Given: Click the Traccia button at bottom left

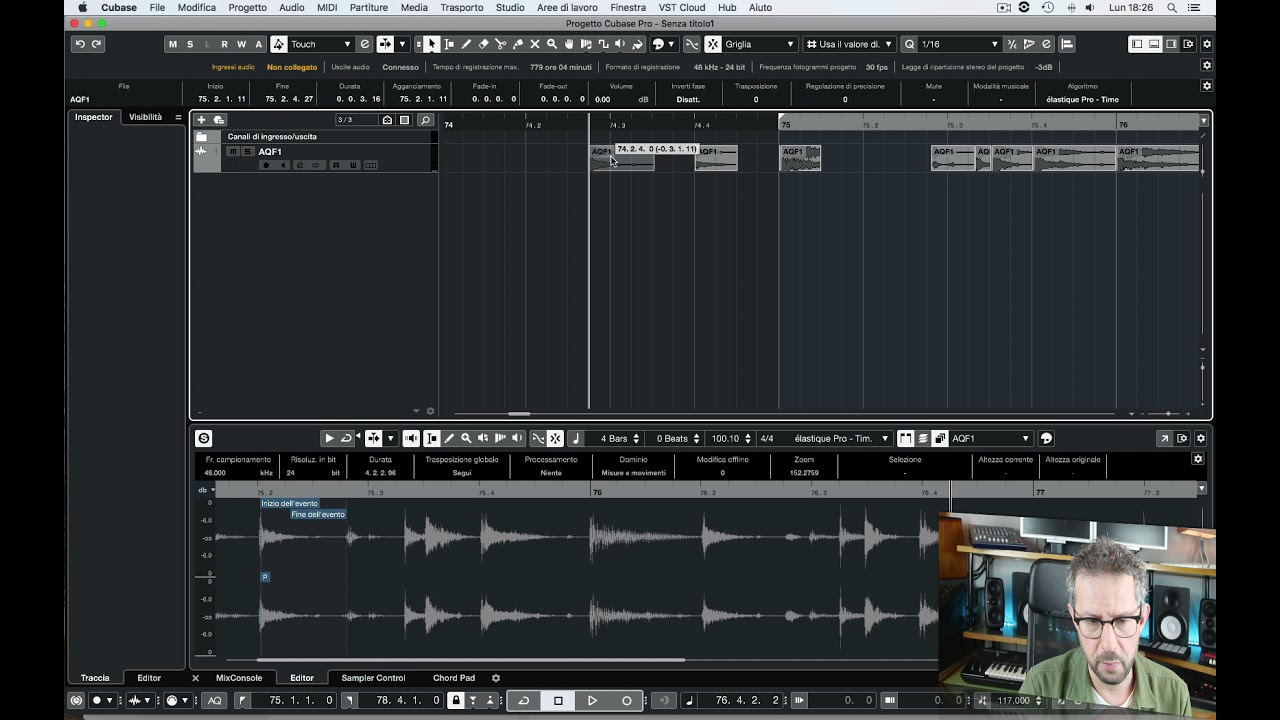Looking at the screenshot, I should point(95,678).
